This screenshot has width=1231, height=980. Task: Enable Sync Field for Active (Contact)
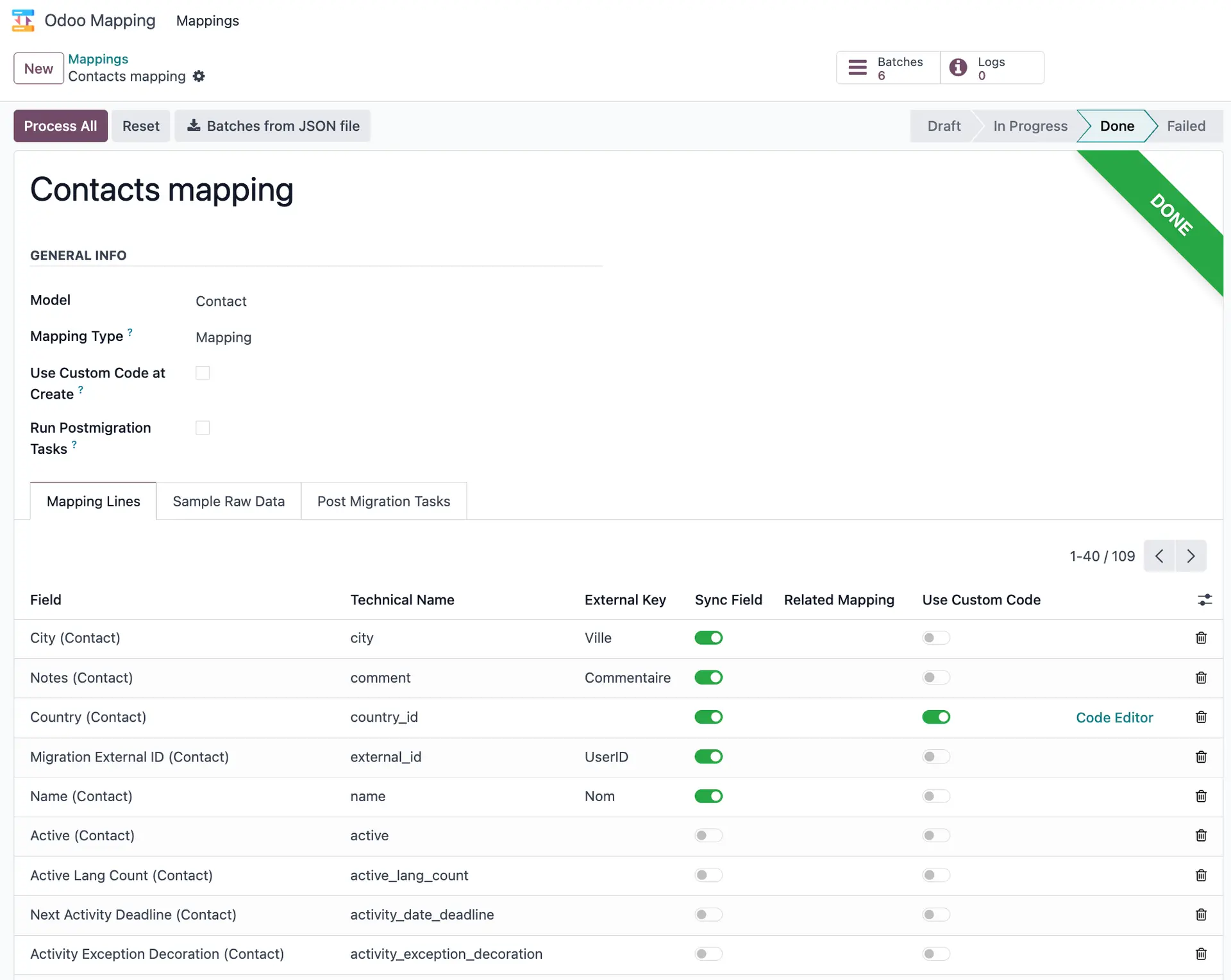click(x=708, y=835)
